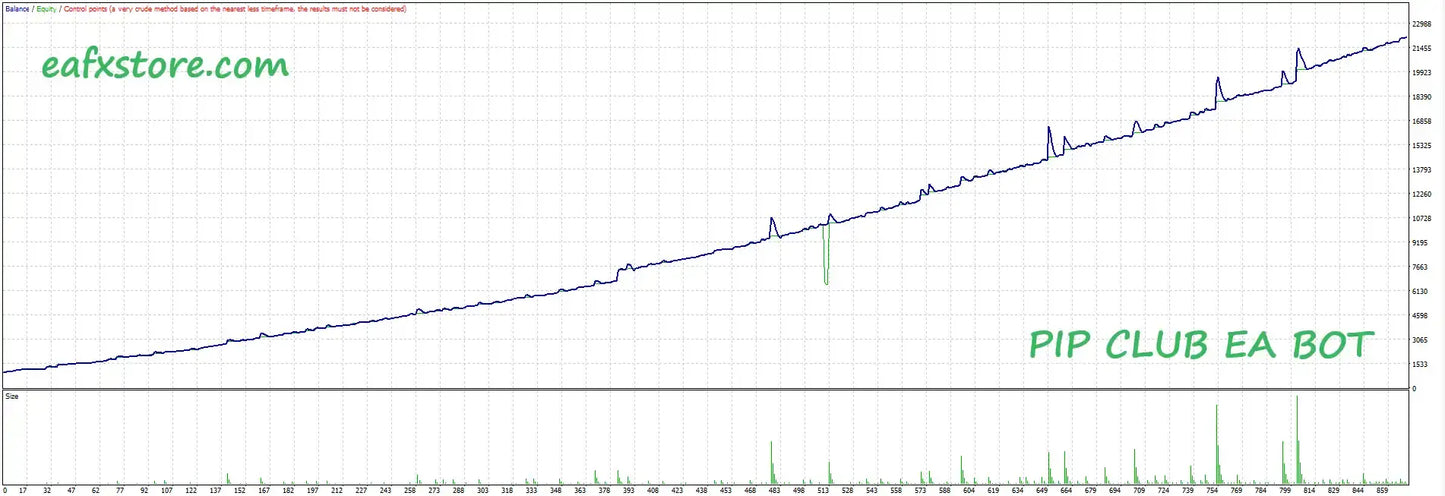The width and height of the screenshot is (1445, 496).
Task: Click the 12260 value on the price axis
Action: (x=1422, y=195)
